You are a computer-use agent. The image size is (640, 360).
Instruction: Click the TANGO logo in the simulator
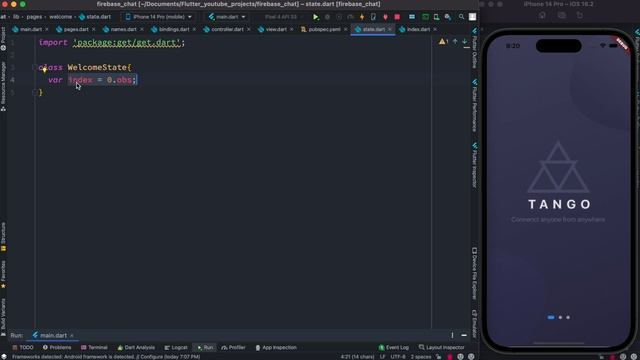point(559,176)
